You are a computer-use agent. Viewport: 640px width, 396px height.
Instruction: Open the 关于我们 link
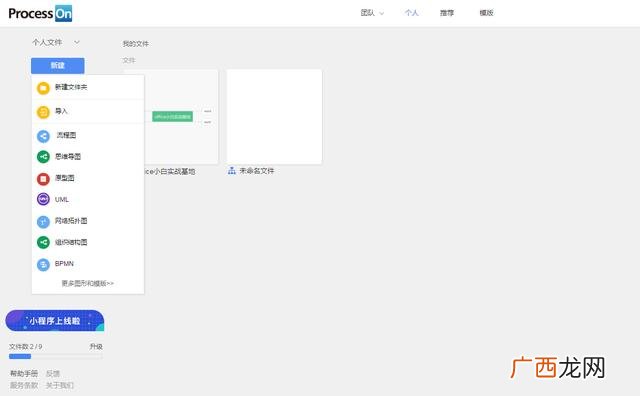60,385
